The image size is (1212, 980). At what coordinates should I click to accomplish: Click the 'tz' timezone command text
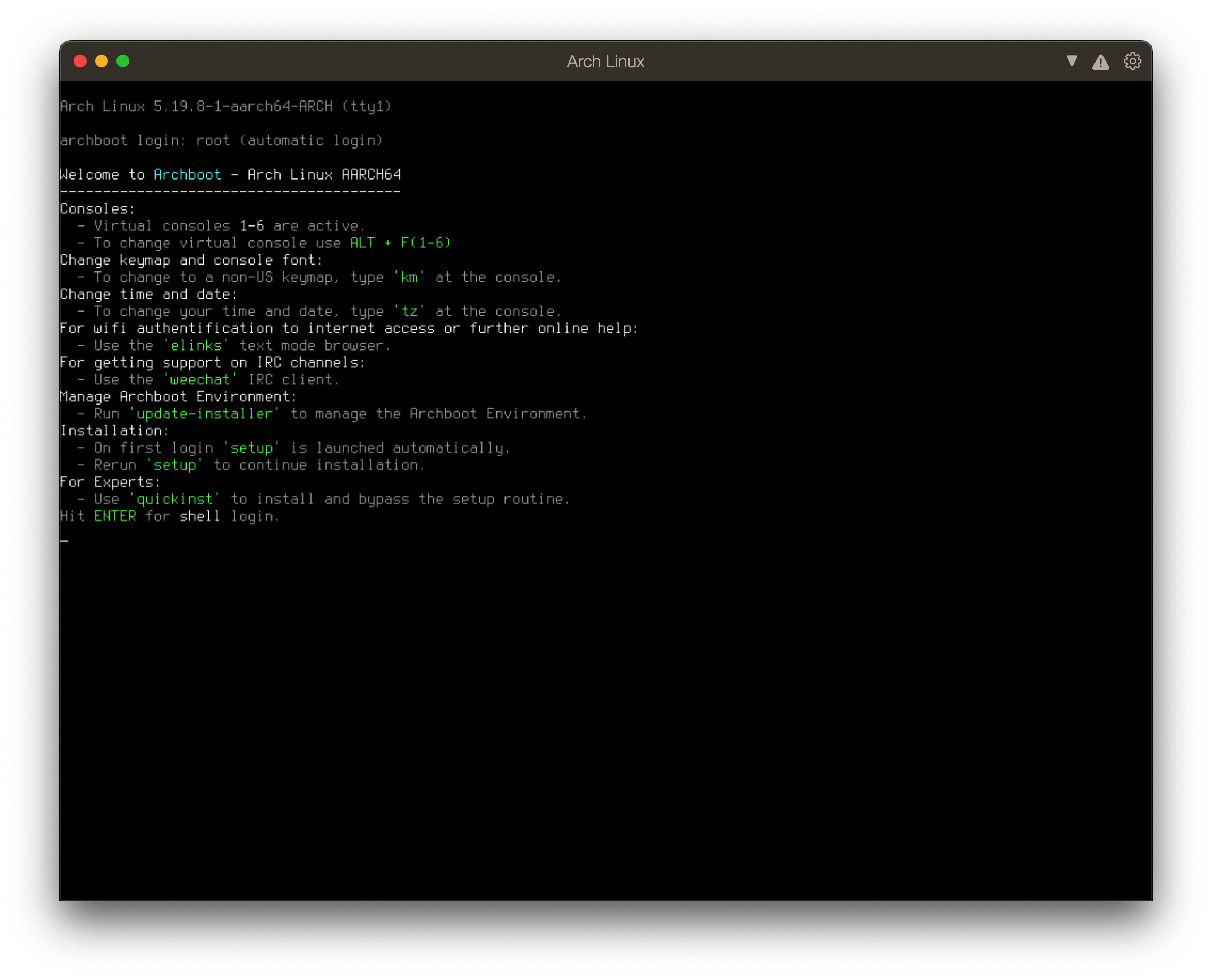point(409,311)
